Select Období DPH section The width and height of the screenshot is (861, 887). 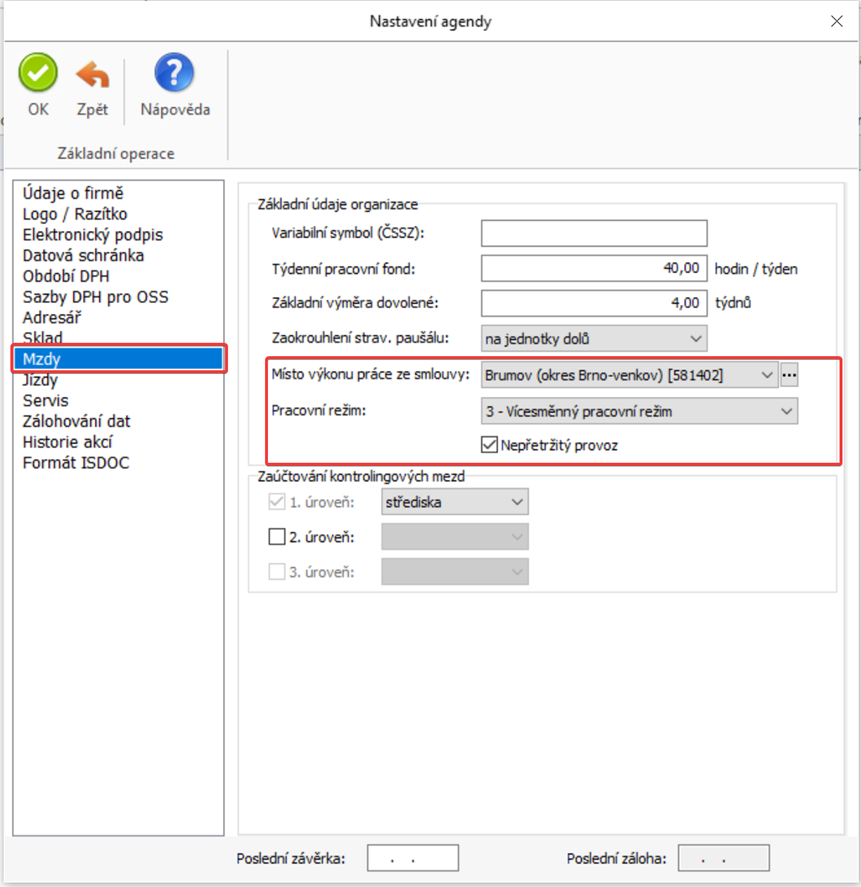click(x=66, y=276)
